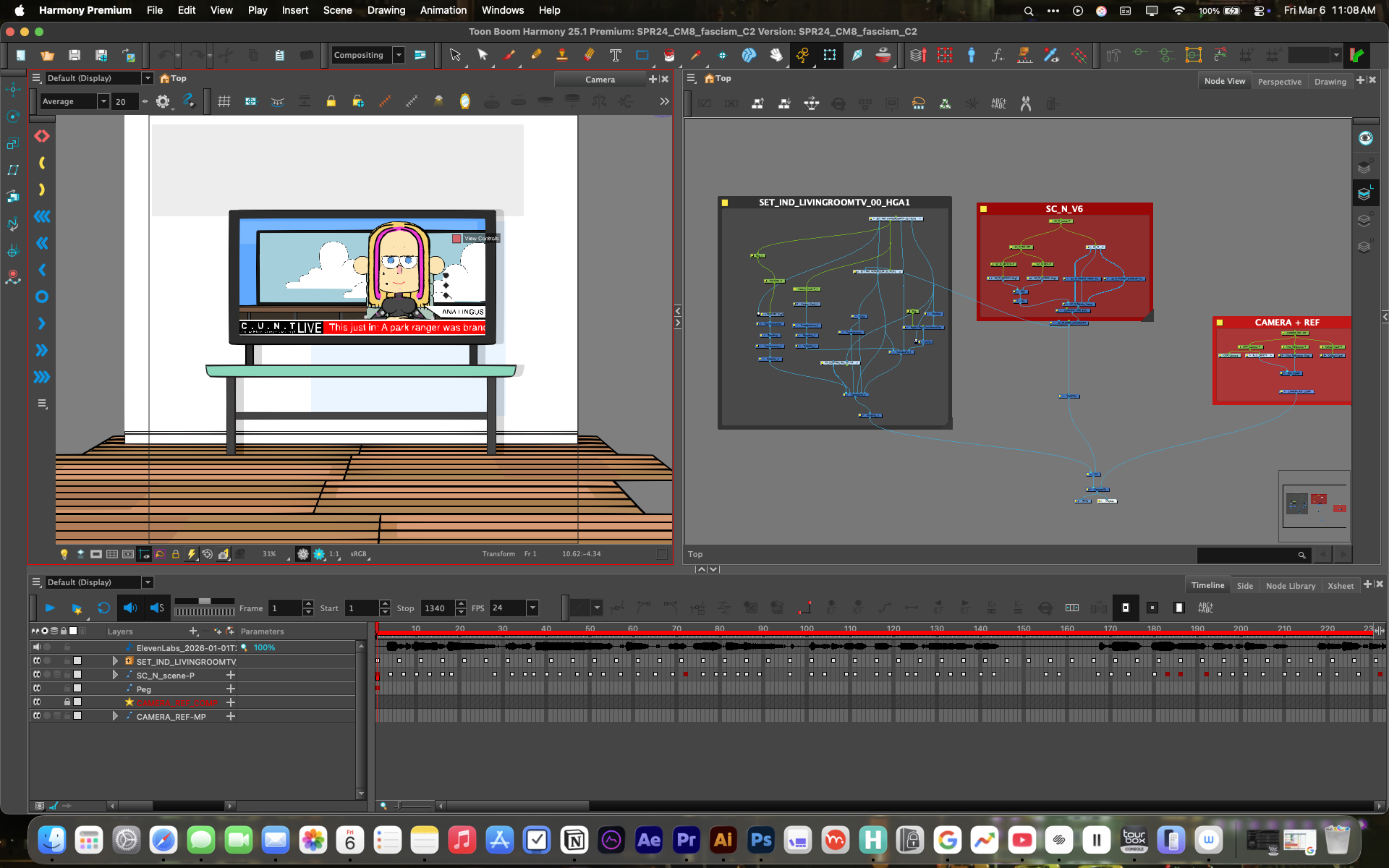Image resolution: width=1389 pixels, height=868 pixels.
Task: Hide the SC_N_scene-P layer
Action: point(37,675)
